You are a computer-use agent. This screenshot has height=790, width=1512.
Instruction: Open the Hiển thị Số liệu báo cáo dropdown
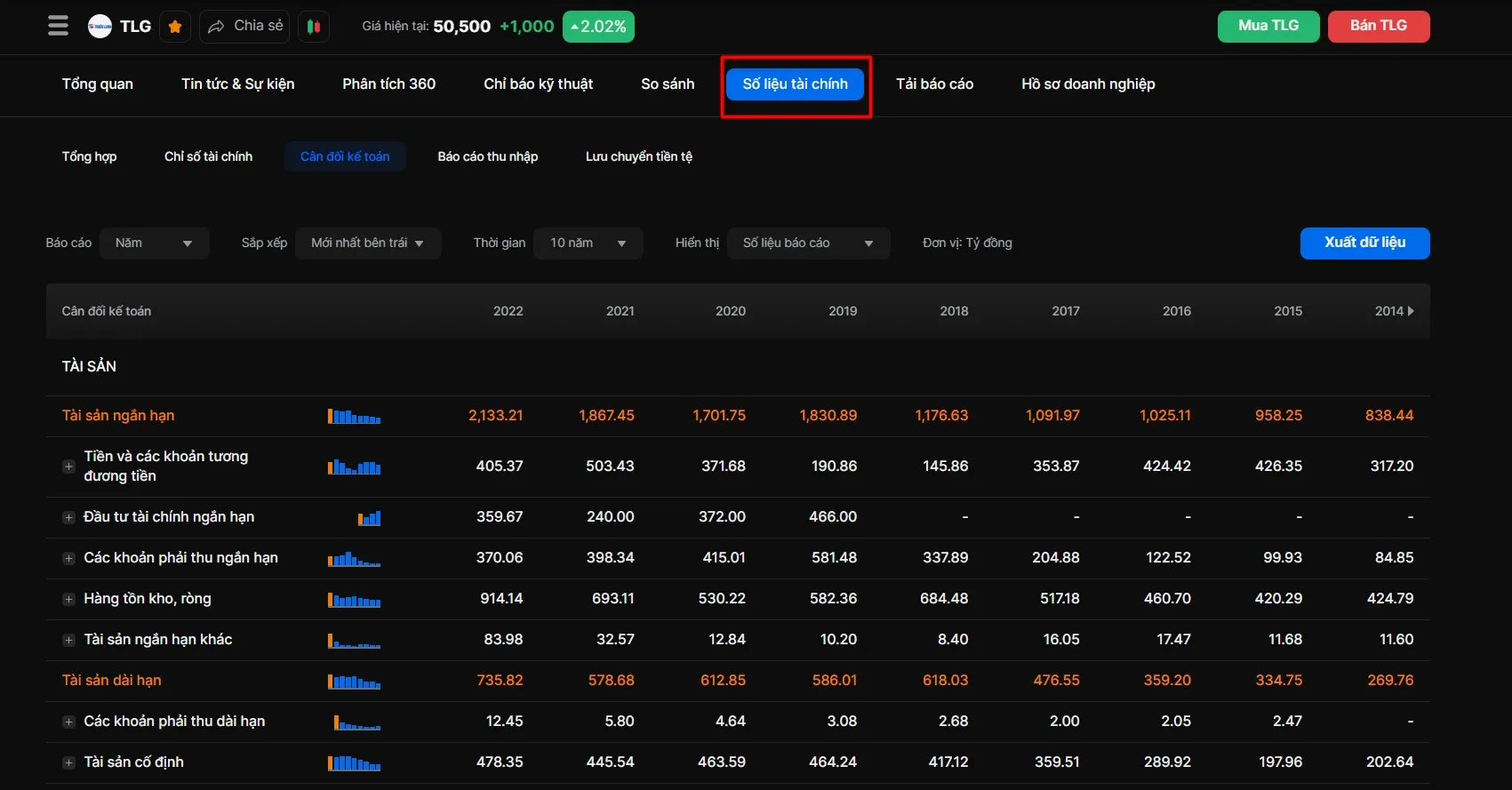(809, 243)
